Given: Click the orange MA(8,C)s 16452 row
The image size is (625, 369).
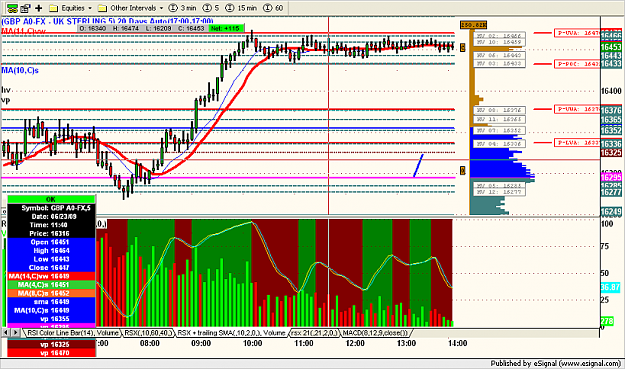Looking at the screenshot, I should 51,293.
